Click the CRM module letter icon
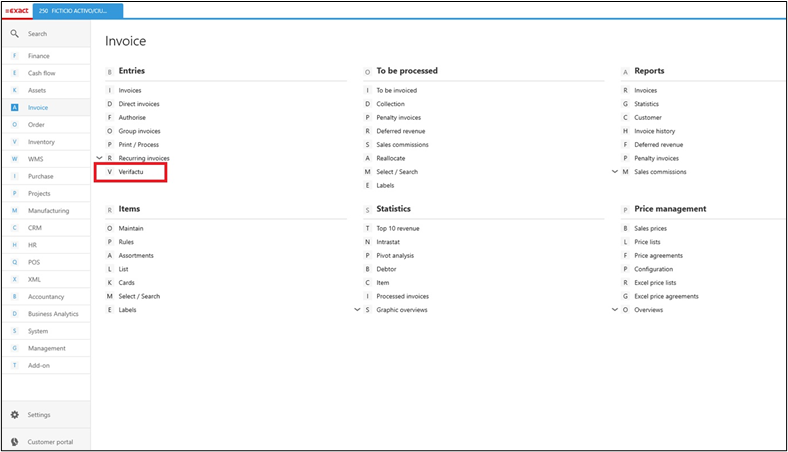788x452 pixels. tap(14, 228)
